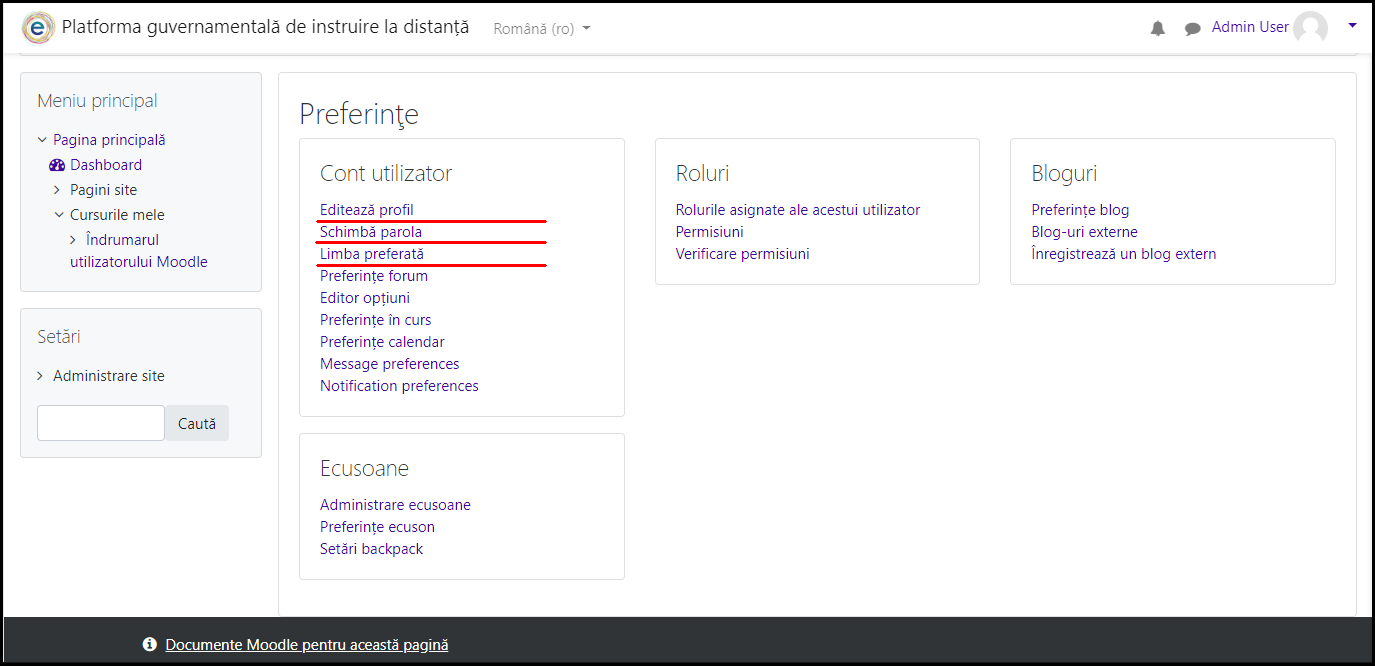Screen dimensions: 1375x666
Task: Click the Dashboard icon in main menu
Action: point(57,165)
